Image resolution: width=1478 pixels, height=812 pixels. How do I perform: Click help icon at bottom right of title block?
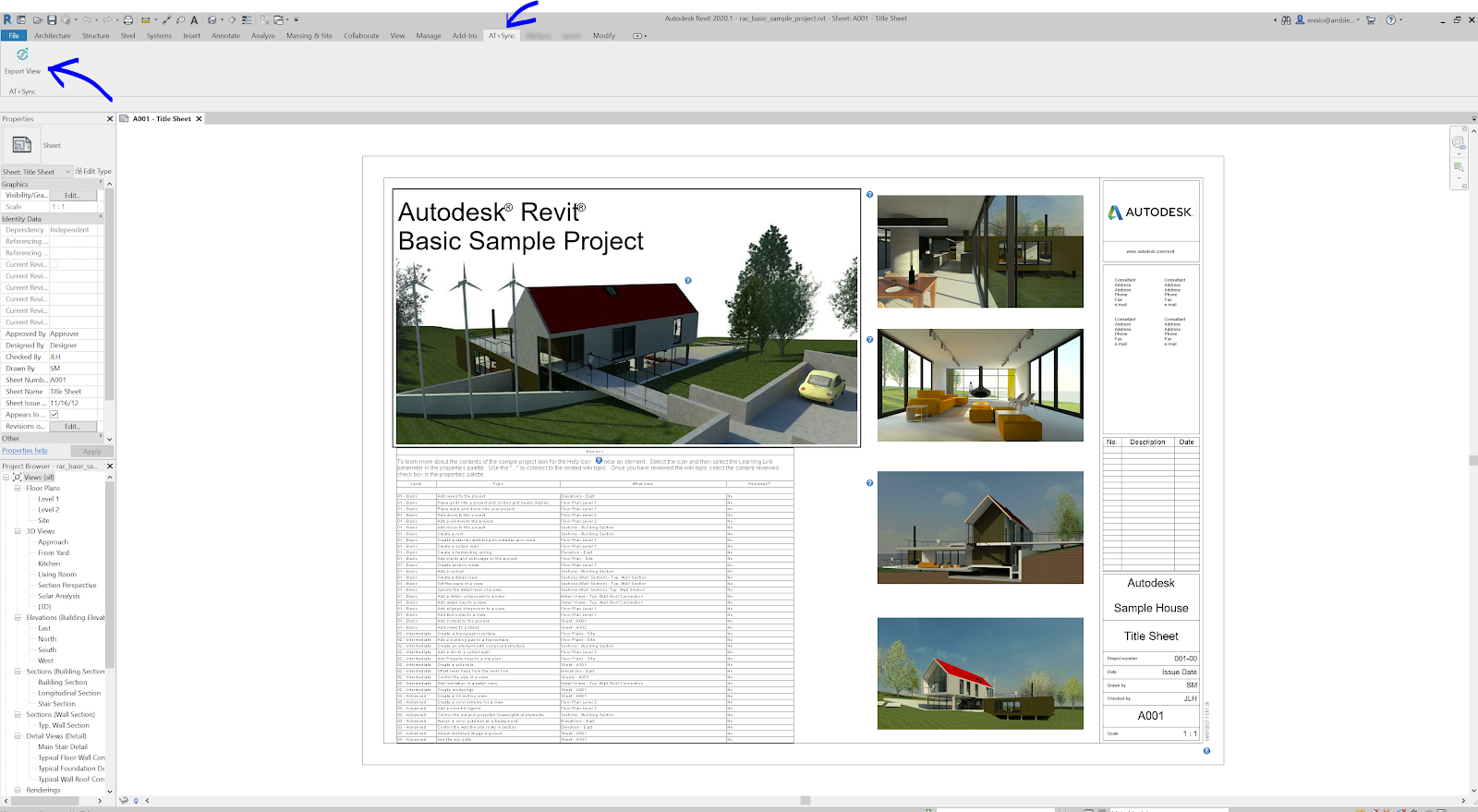[1206, 750]
